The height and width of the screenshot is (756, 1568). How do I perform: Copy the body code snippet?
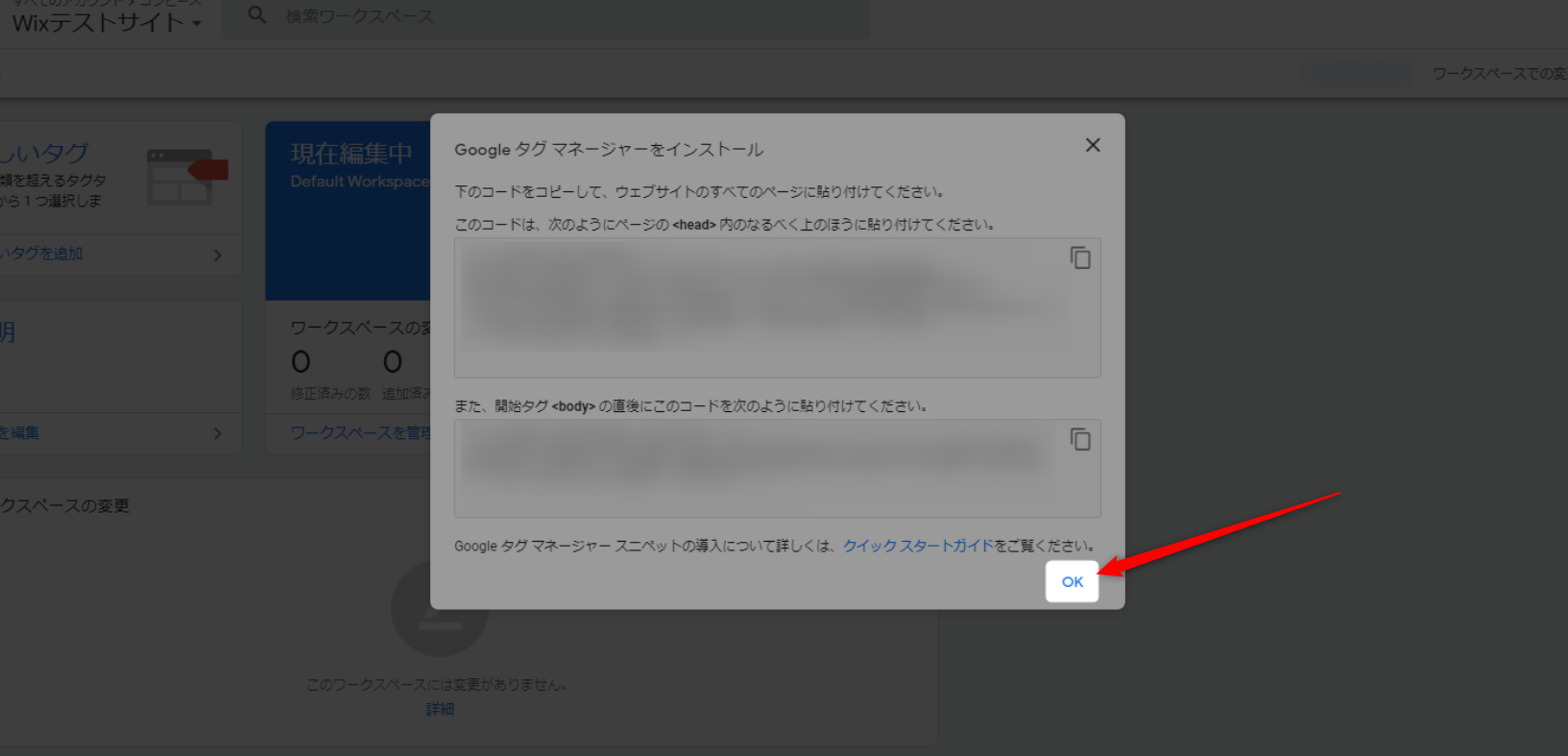pos(1080,439)
